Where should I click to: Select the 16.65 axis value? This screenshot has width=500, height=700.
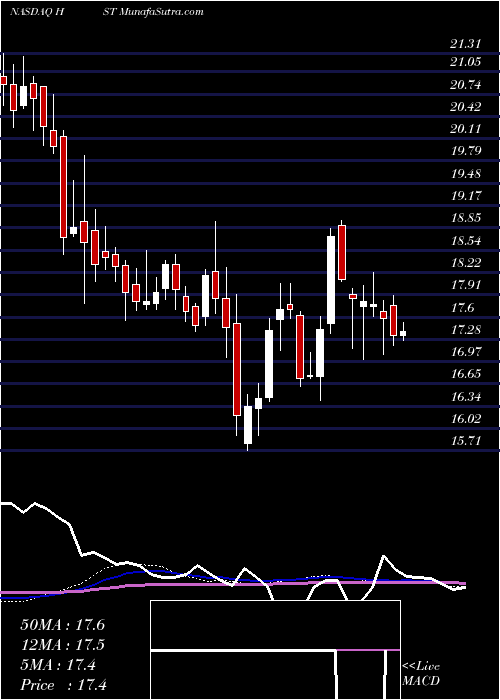465,373
